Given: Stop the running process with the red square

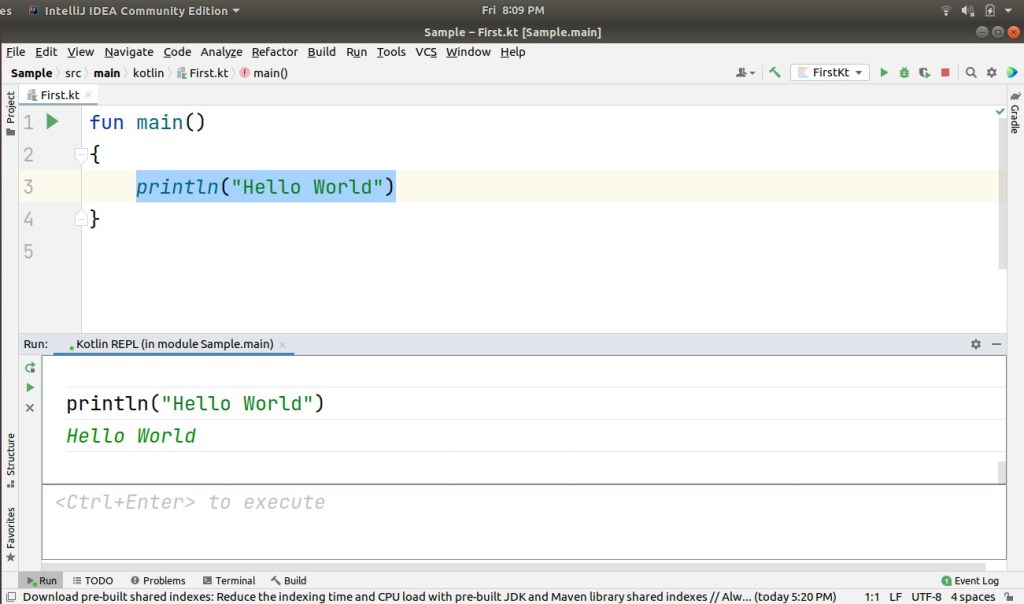Looking at the screenshot, I should pyautogui.click(x=944, y=72).
